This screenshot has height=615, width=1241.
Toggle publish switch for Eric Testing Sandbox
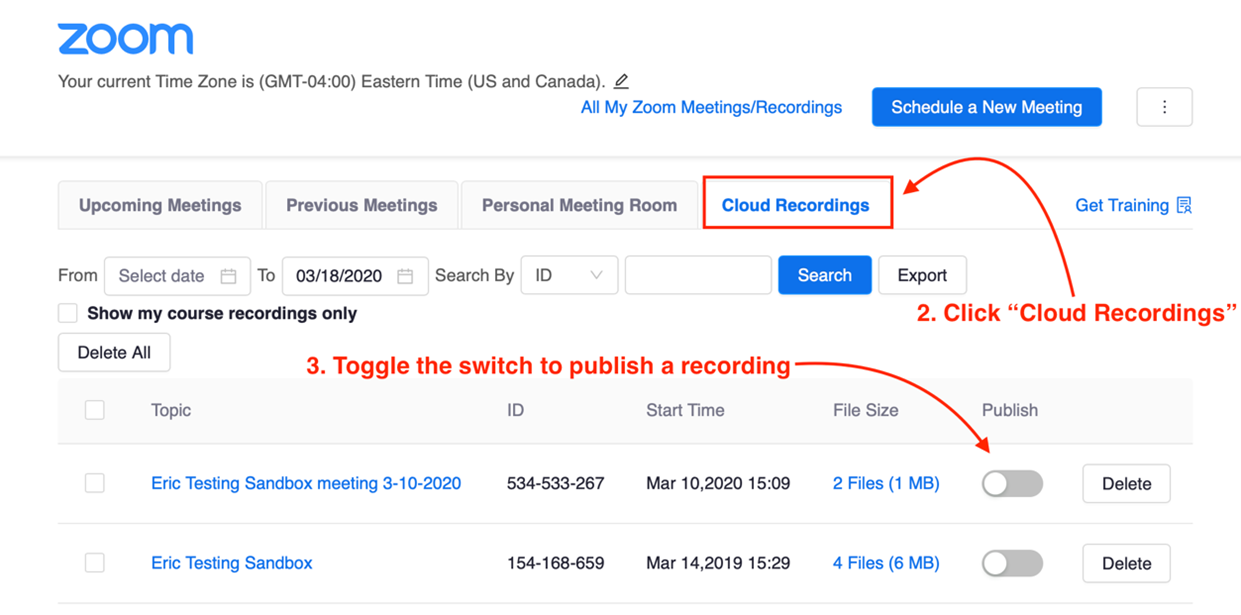click(x=1011, y=564)
